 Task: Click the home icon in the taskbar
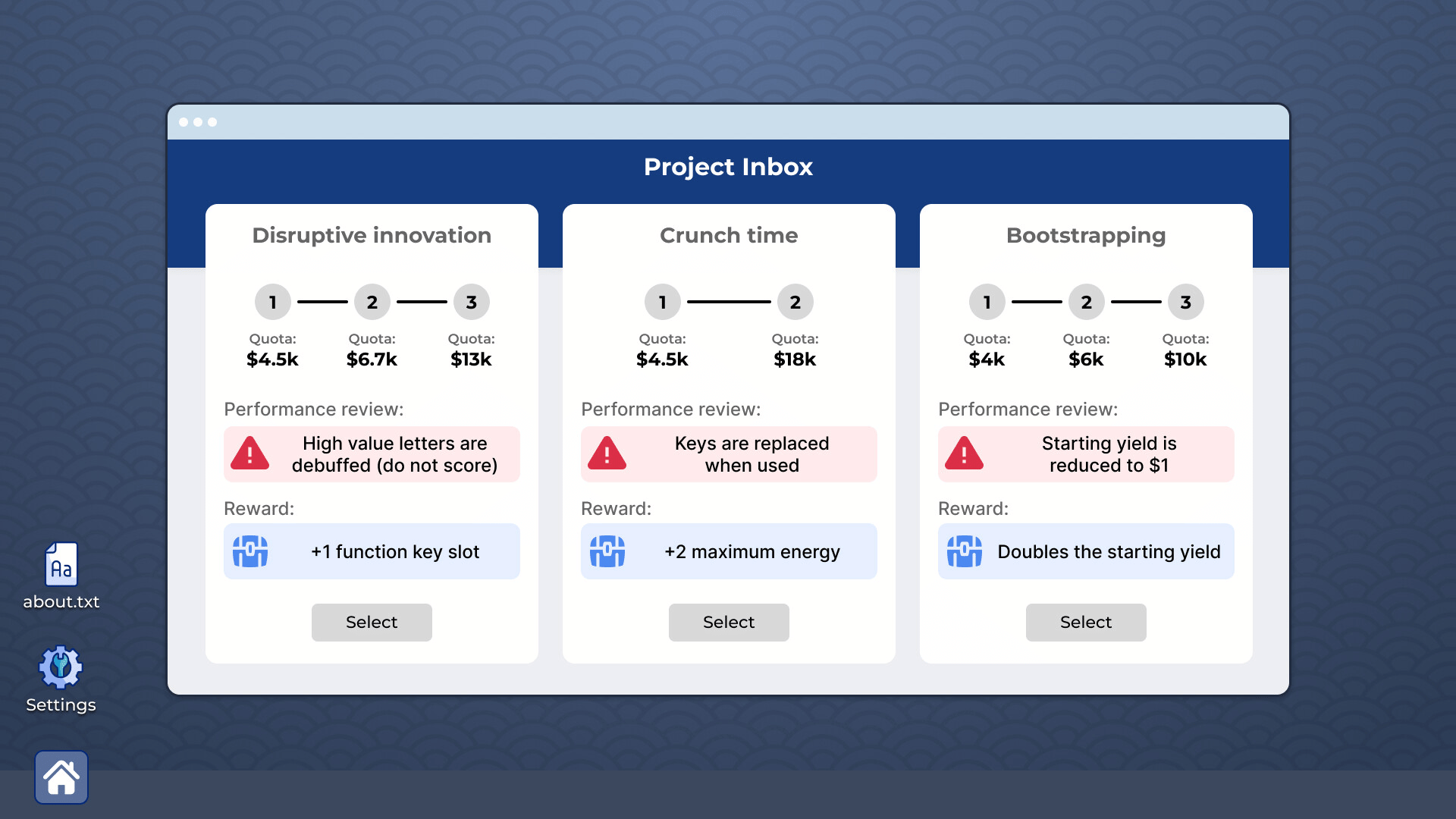point(61,777)
